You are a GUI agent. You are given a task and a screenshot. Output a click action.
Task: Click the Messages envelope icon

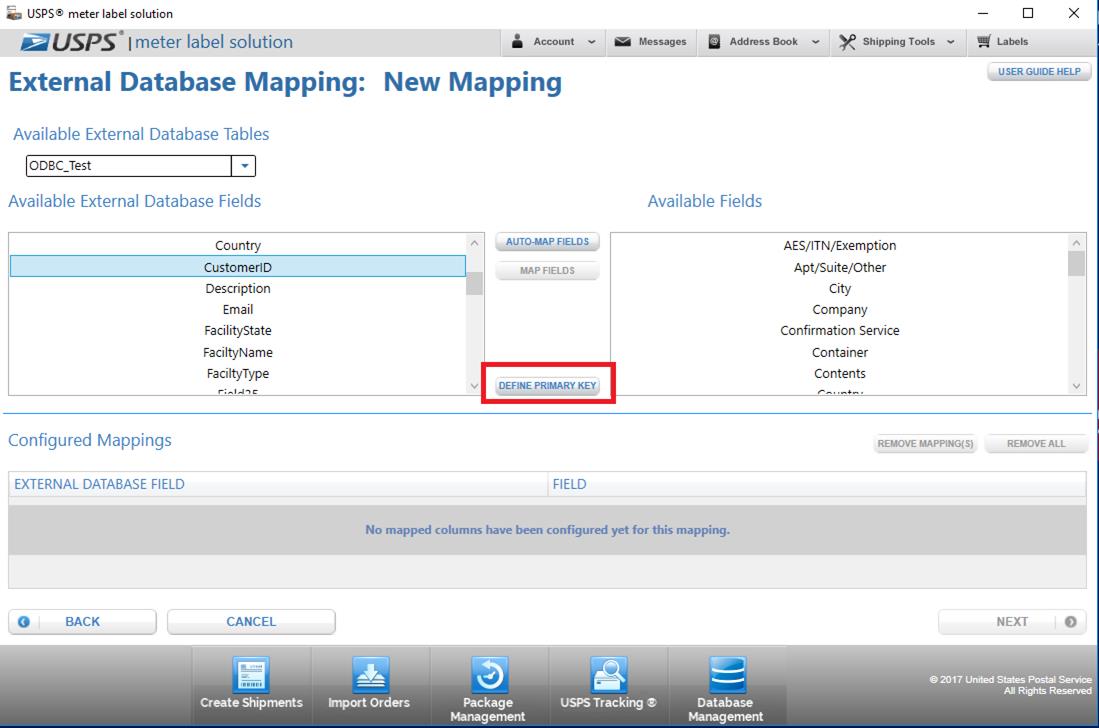[622, 42]
